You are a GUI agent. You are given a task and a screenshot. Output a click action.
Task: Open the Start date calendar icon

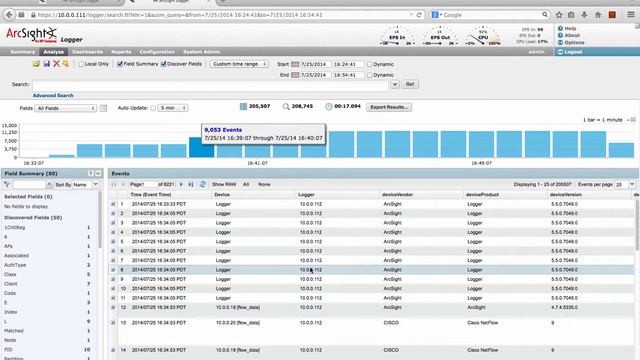[x=295, y=64]
